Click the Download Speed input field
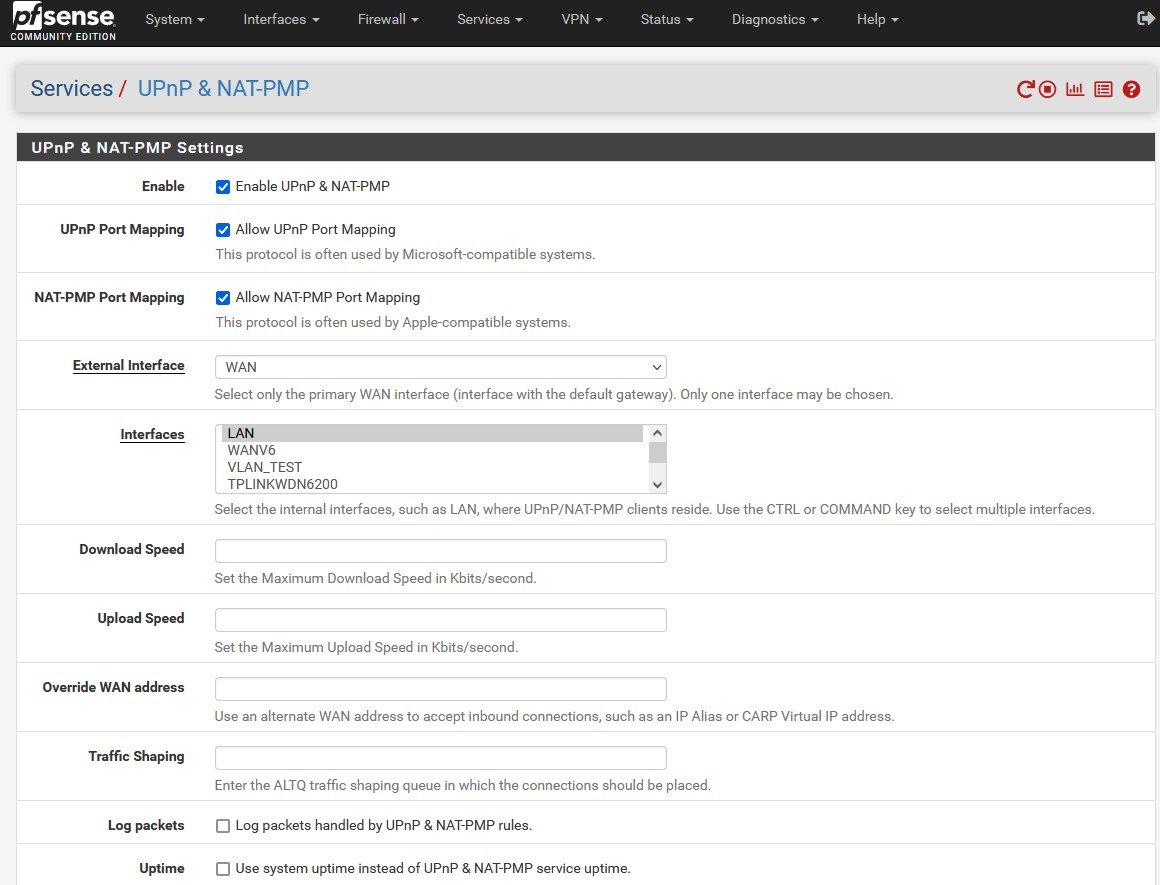The image size is (1160, 885). 440,551
